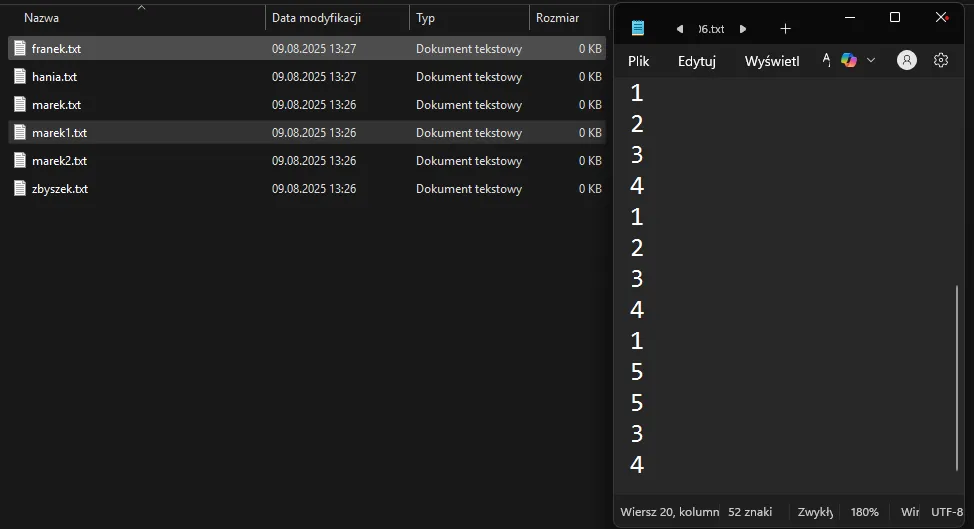Screen dimensions: 974x529
Task: Expand the Copilot dropdown chevron
Action: pyautogui.click(x=870, y=61)
